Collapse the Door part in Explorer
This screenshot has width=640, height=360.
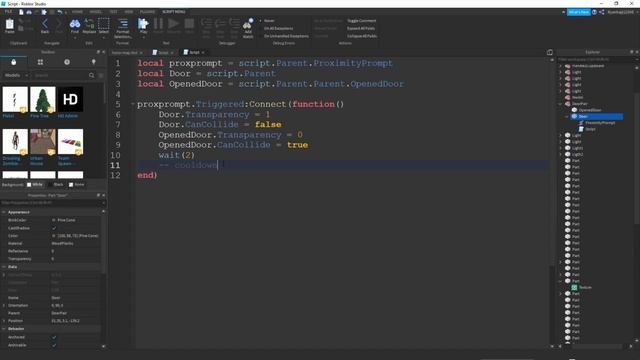(567, 116)
